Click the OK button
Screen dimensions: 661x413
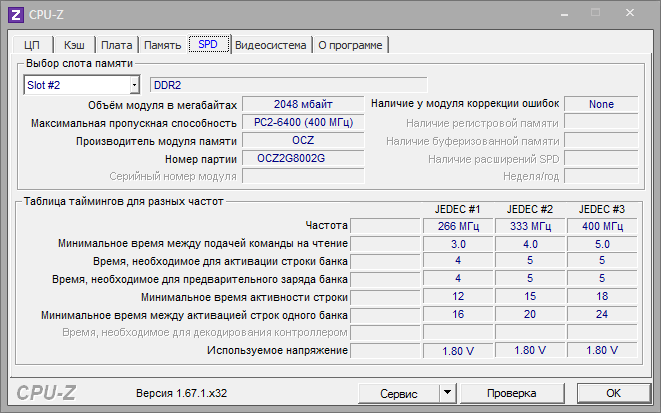613,393
